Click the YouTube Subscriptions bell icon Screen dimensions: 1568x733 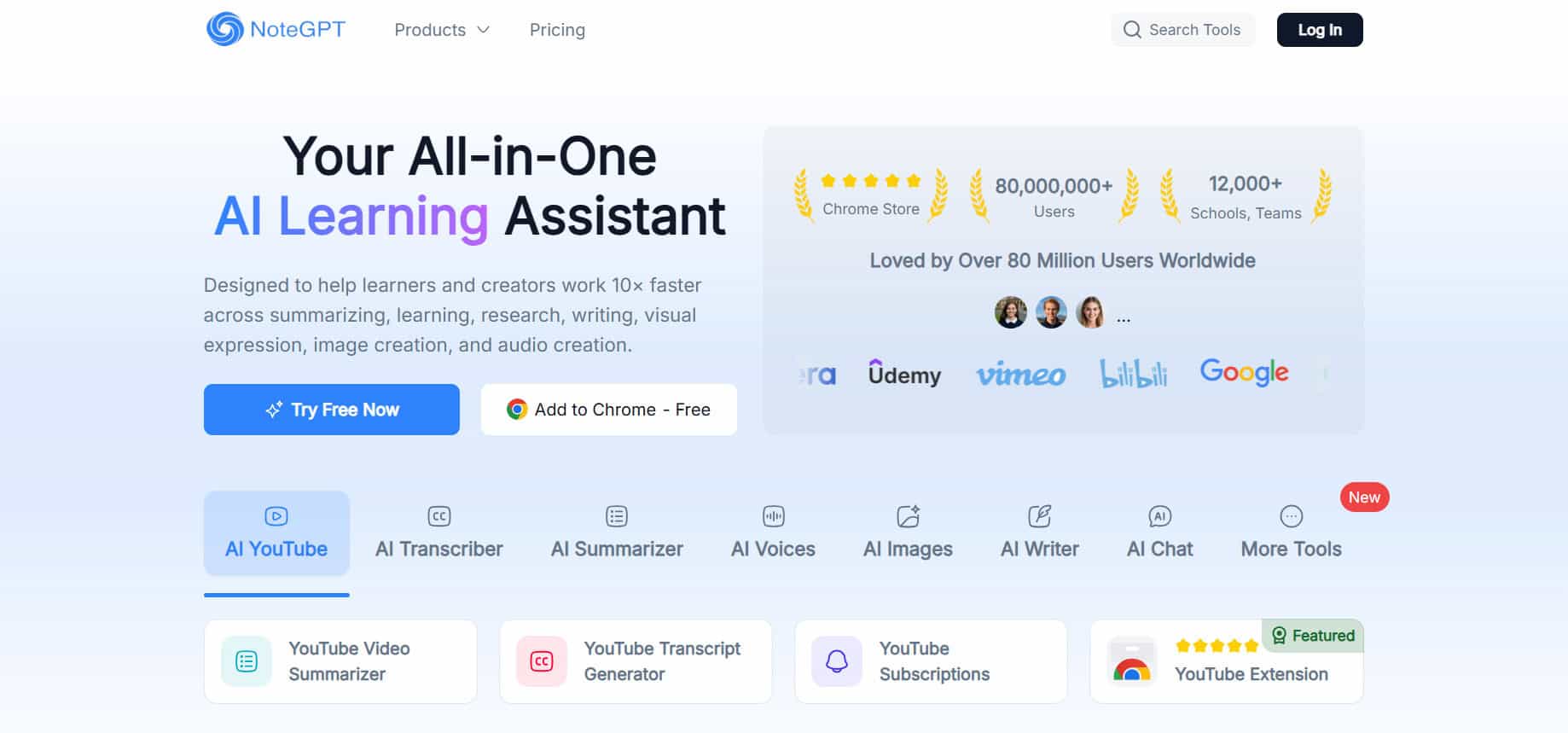tap(837, 661)
